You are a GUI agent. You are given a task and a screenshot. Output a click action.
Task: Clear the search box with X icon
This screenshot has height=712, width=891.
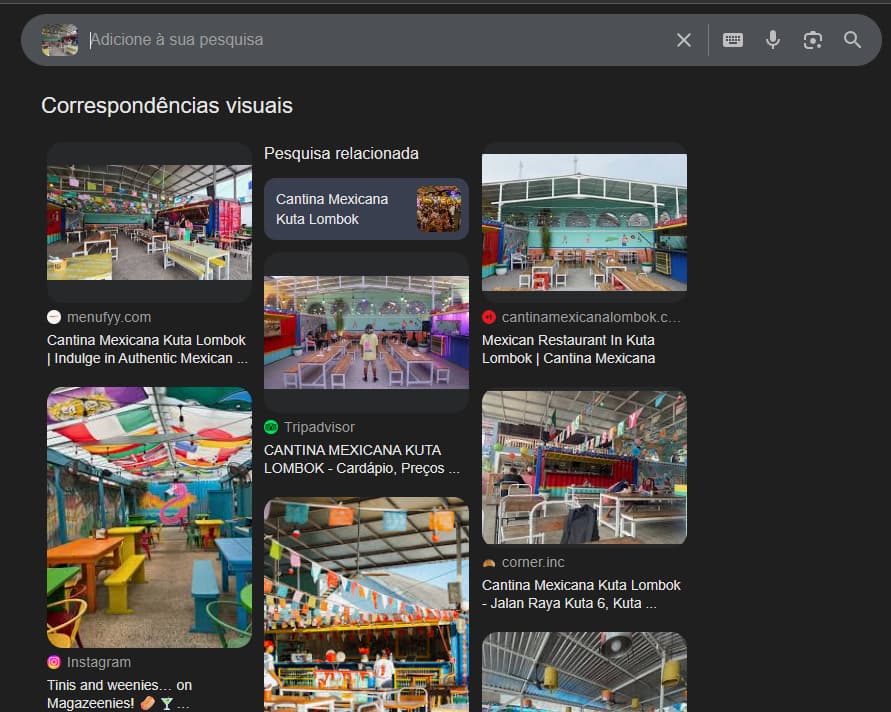click(x=684, y=40)
